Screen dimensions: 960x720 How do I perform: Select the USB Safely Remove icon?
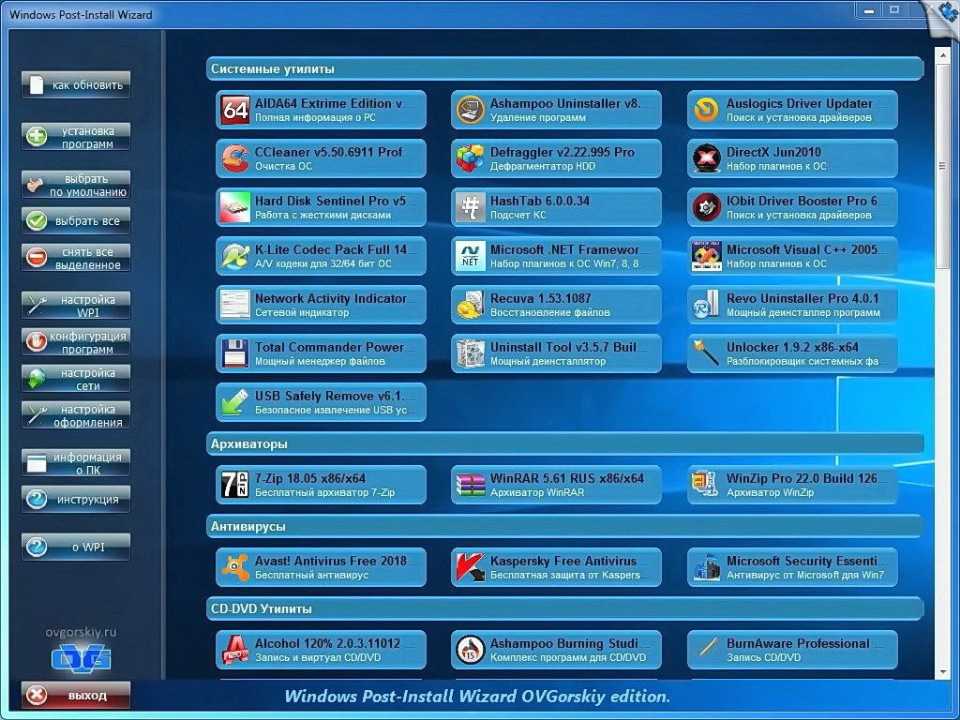235,402
